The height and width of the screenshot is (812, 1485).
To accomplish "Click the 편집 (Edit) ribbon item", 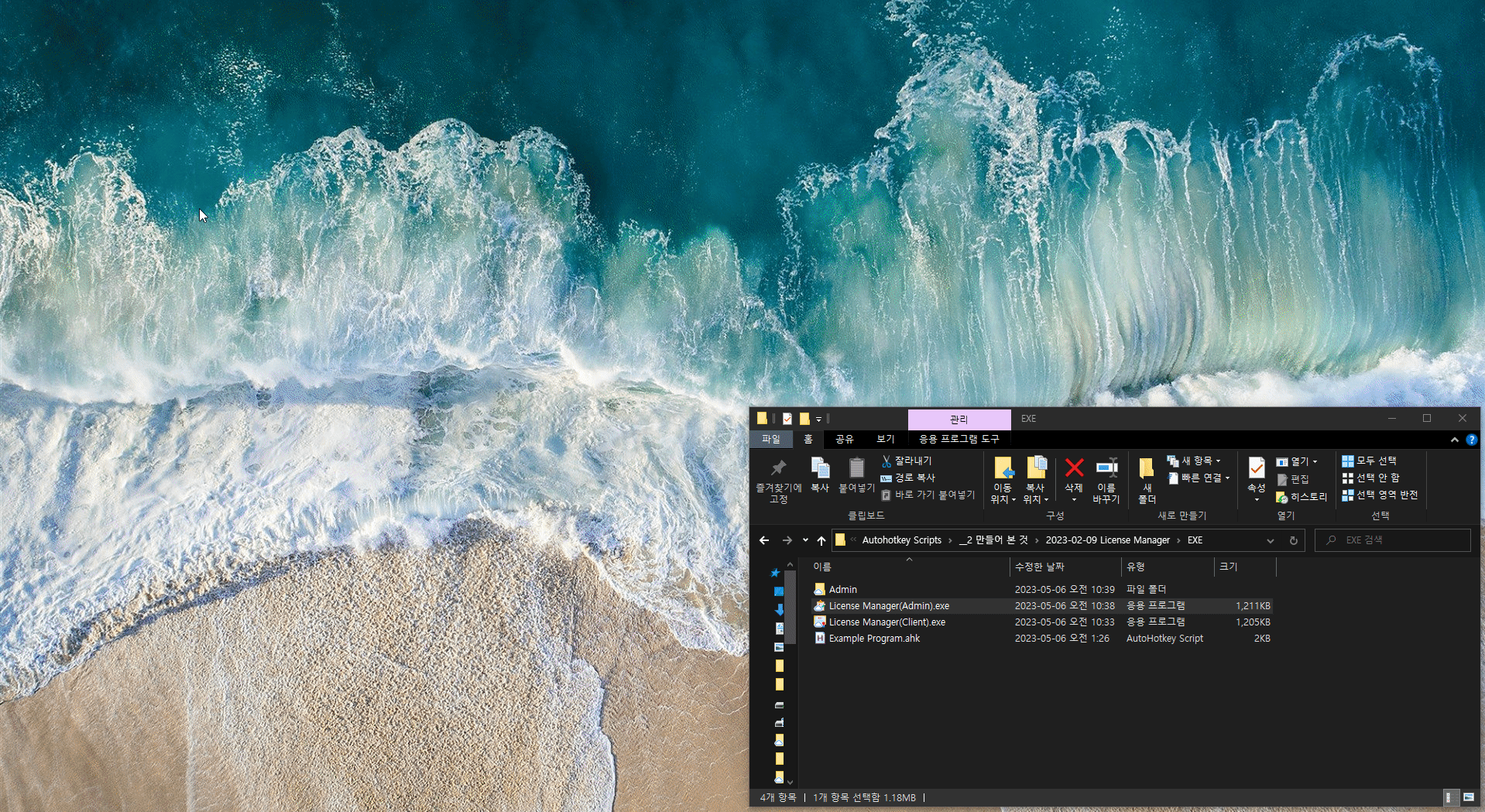I will click(x=1293, y=479).
